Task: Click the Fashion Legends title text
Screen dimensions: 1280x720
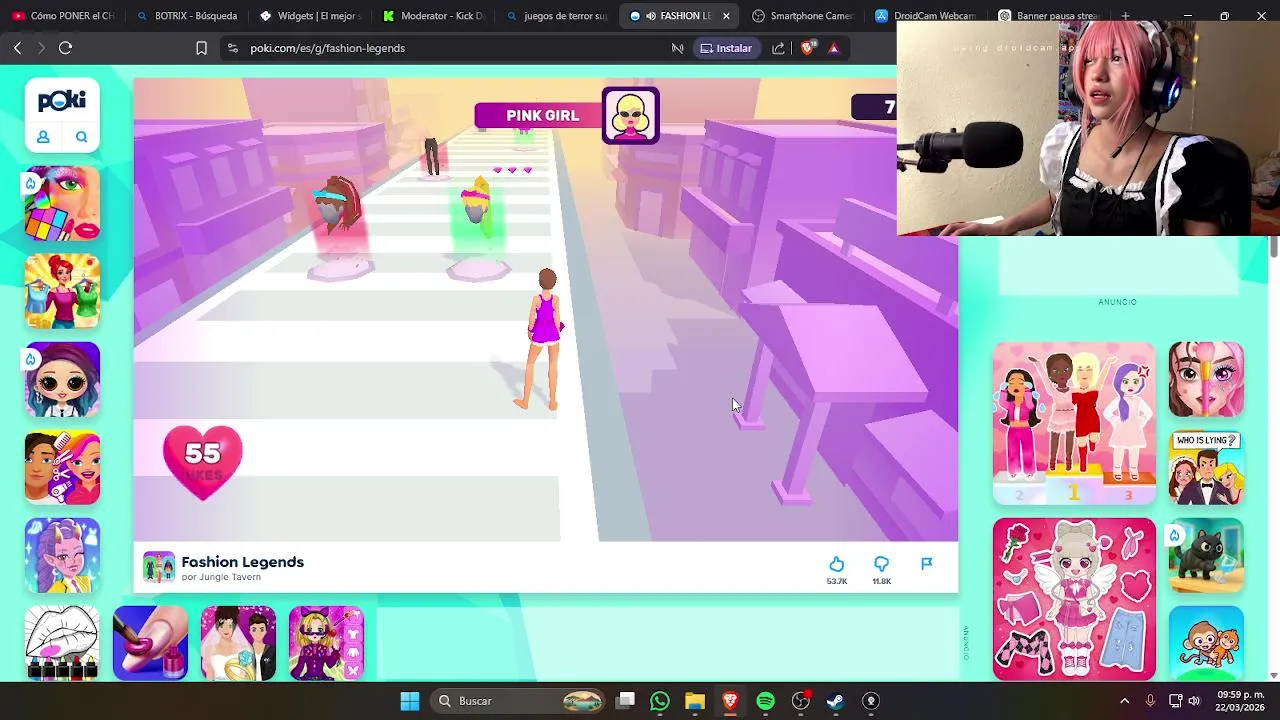Action: point(242,562)
